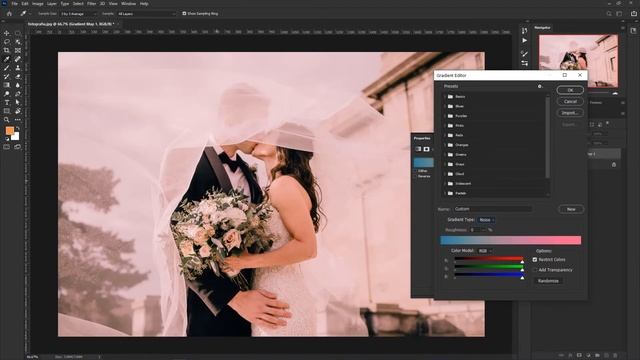
Task: Click the New gradient button
Action: (x=571, y=209)
